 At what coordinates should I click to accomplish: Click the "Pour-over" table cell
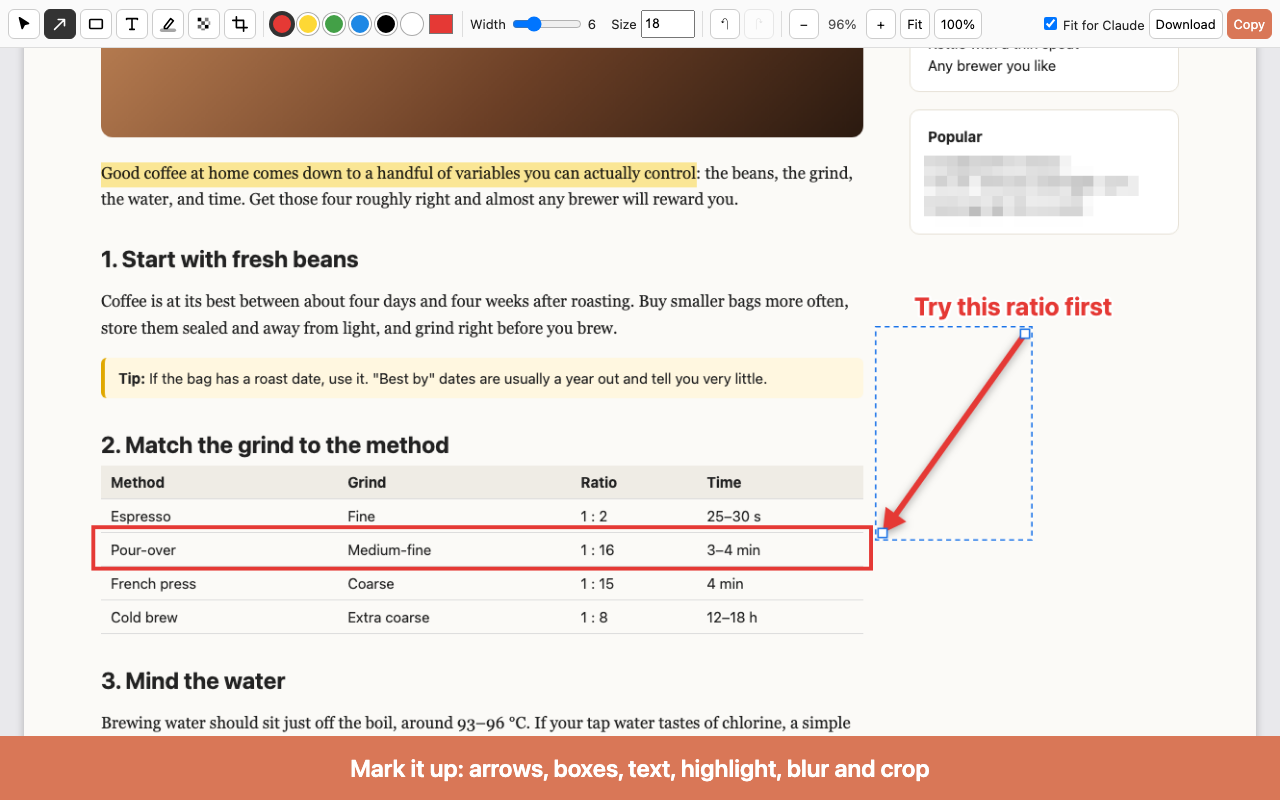coord(143,550)
